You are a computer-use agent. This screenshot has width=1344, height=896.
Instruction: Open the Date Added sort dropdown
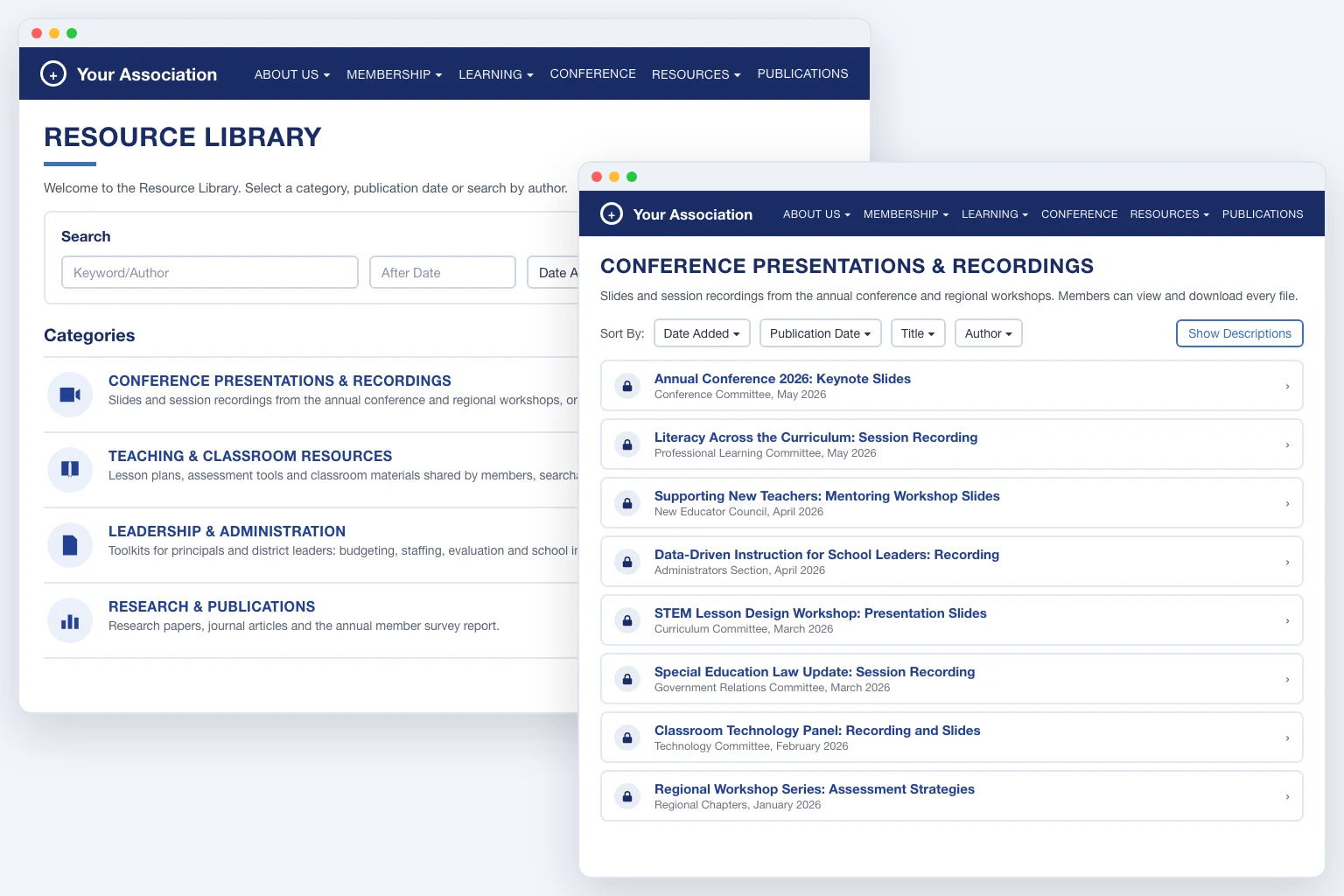(x=702, y=333)
